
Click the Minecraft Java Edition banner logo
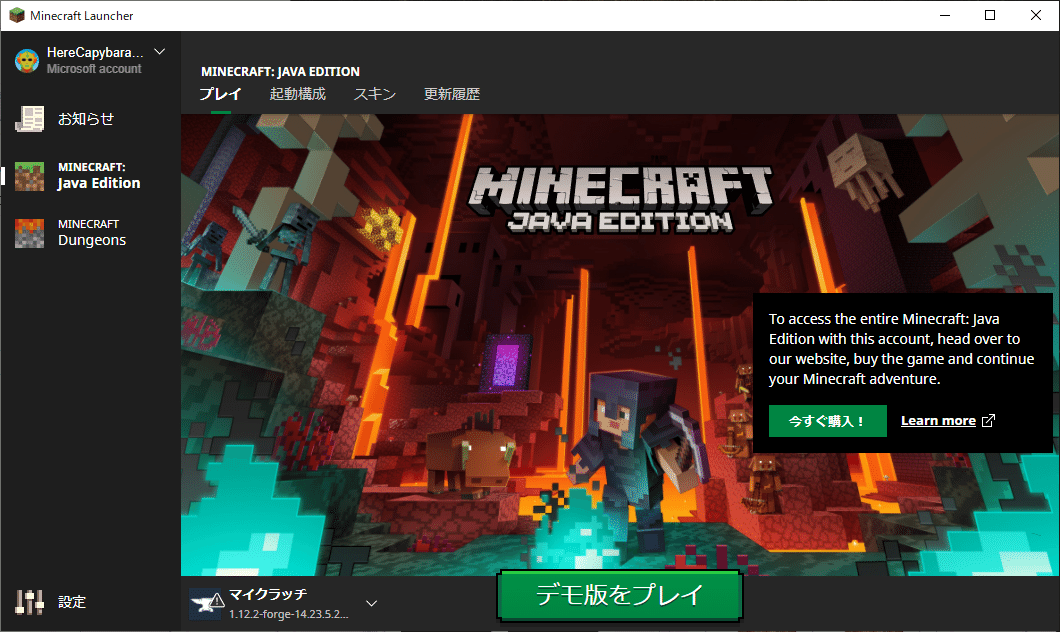tap(621, 200)
